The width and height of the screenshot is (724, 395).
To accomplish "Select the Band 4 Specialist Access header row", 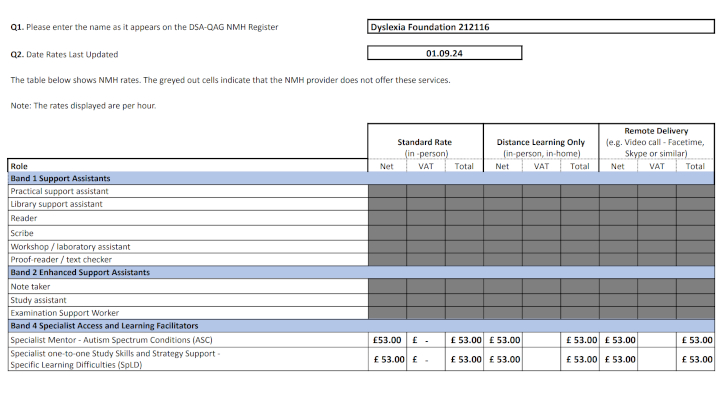I will pos(361,326).
